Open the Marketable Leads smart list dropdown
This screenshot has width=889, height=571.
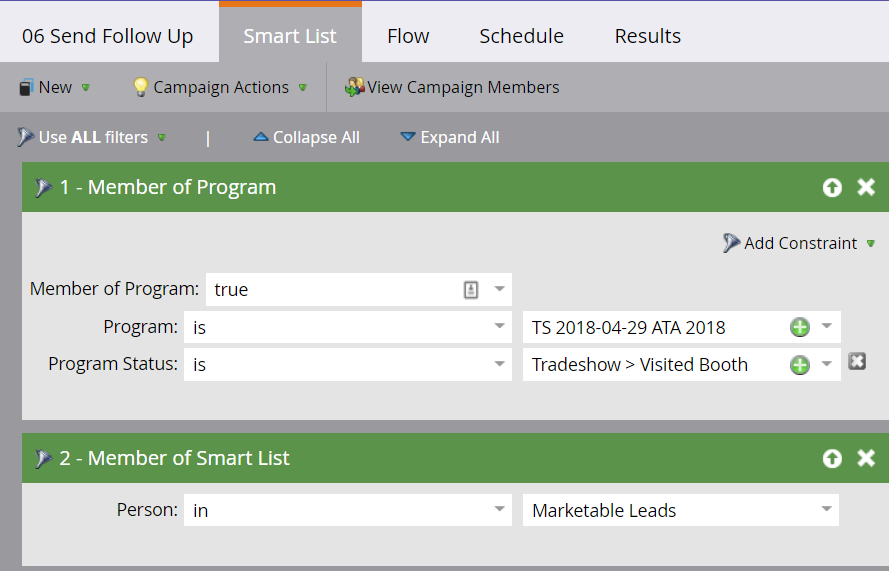click(680, 510)
